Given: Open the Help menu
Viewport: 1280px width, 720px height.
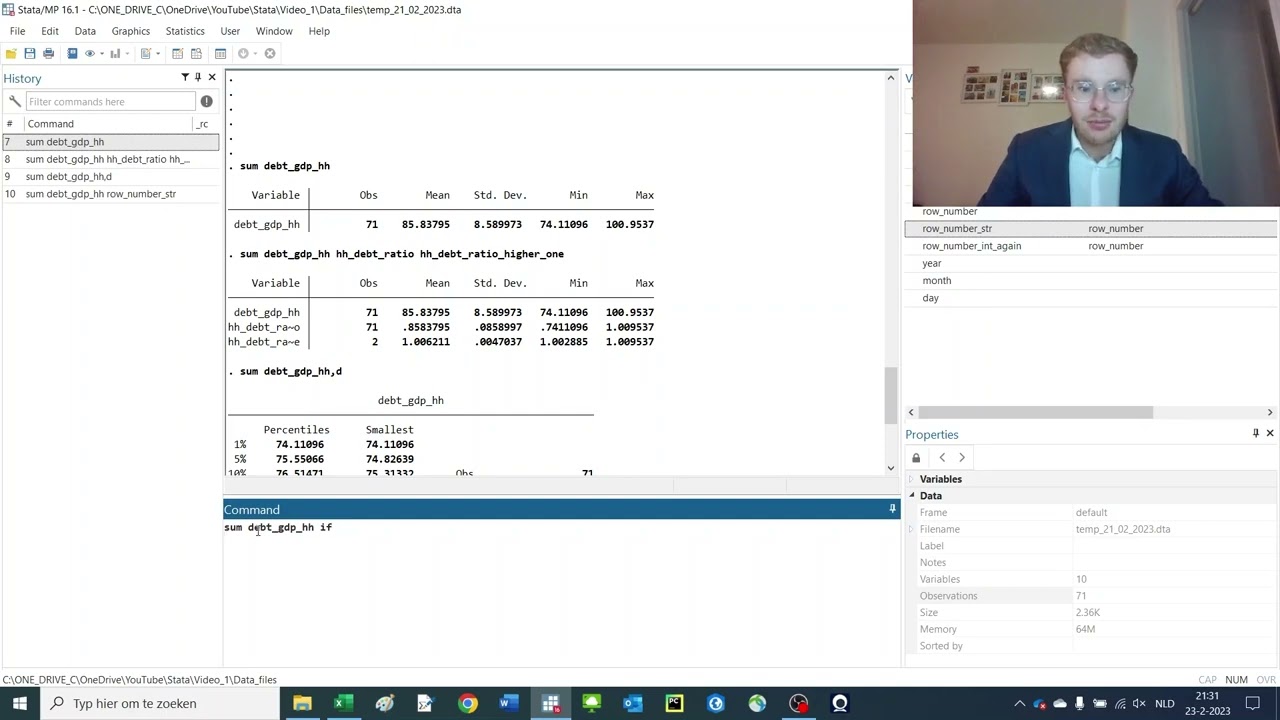Looking at the screenshot, I should click(319, 31).
